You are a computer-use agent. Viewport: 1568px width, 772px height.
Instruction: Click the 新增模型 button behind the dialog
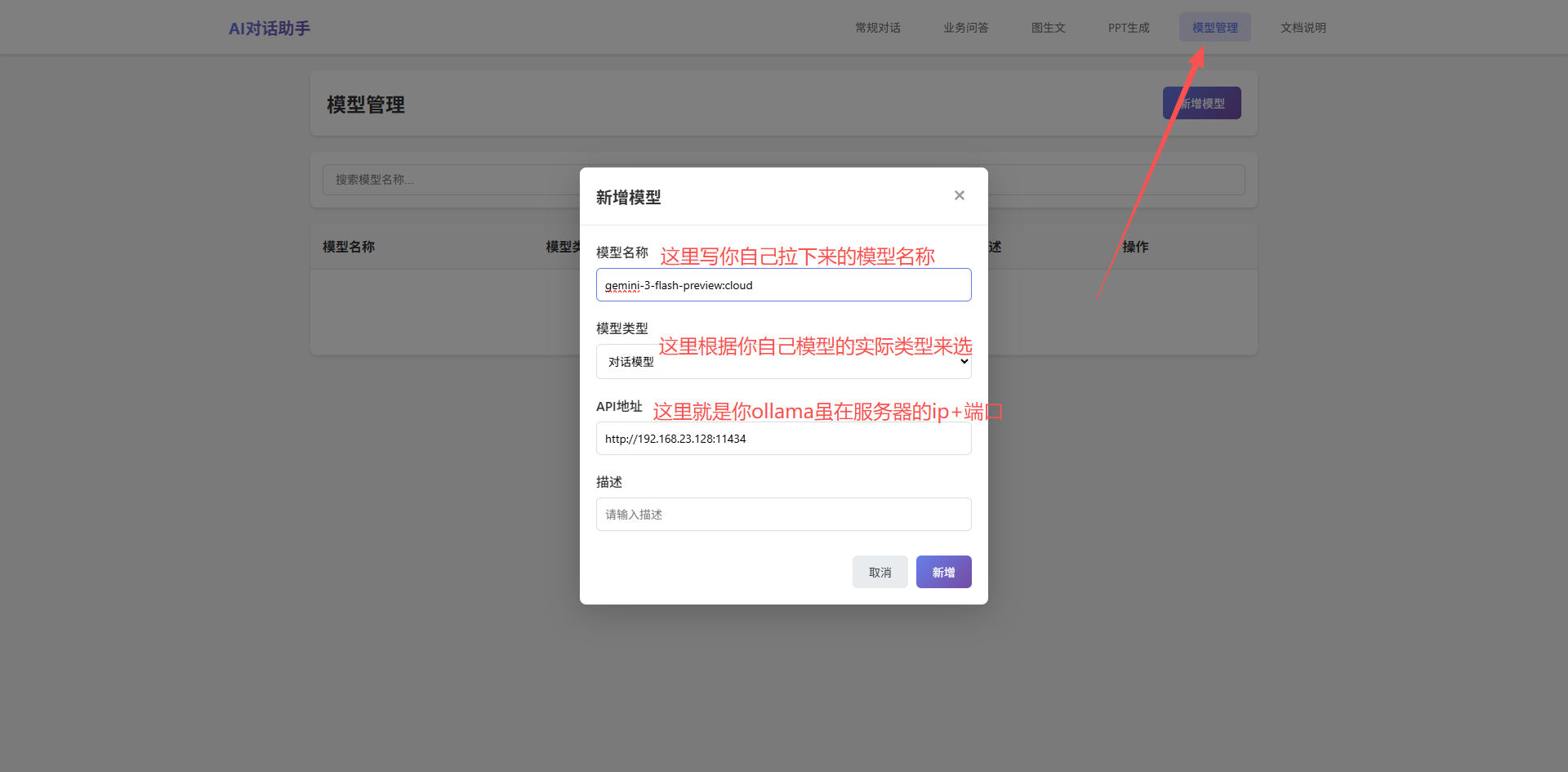1202,103
